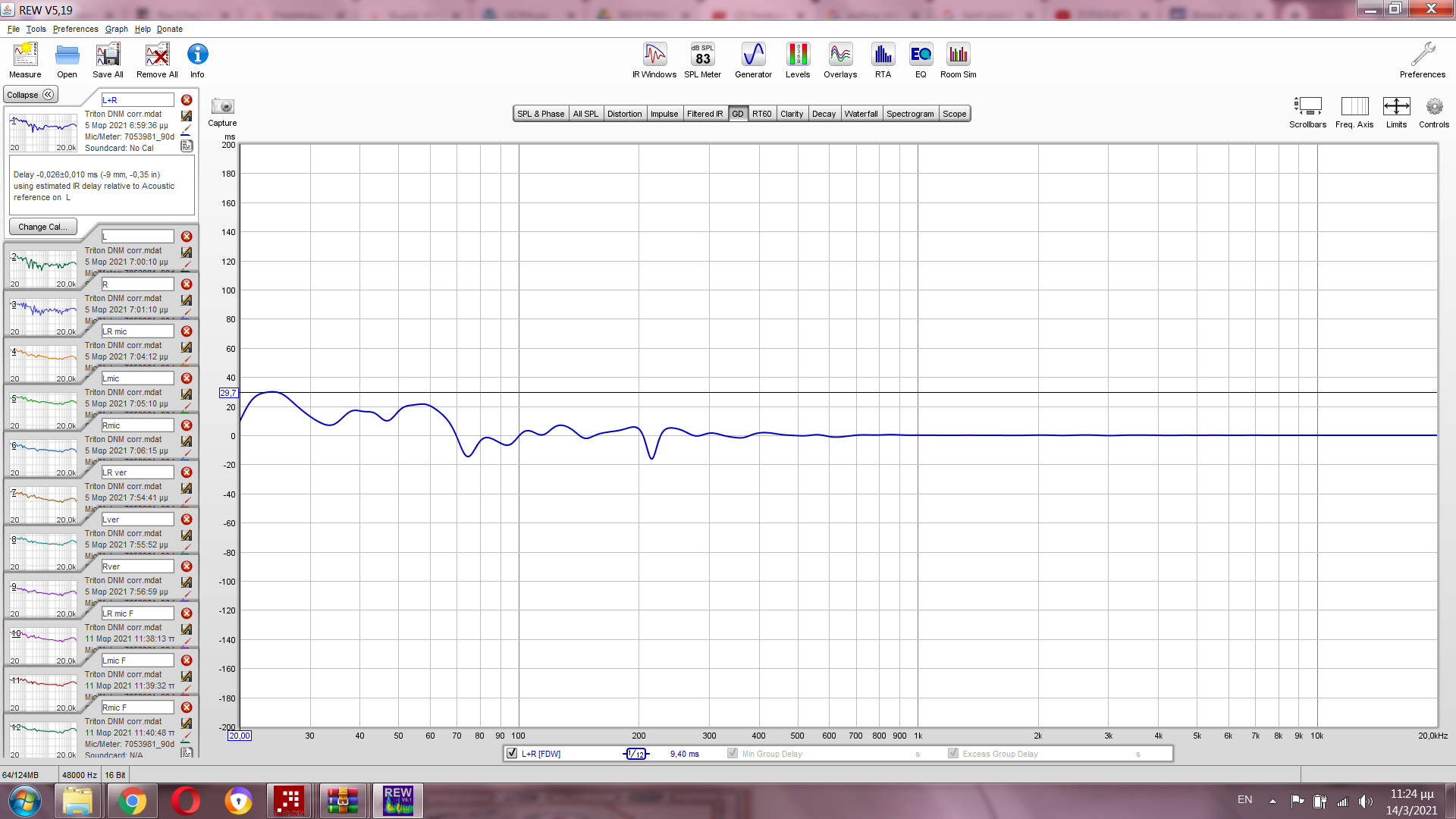Image resolution: width=1456 pixels, height=819 pixels.
Task: Open the Graph menu
Action: pyautogui.click(x=116, y=29)
